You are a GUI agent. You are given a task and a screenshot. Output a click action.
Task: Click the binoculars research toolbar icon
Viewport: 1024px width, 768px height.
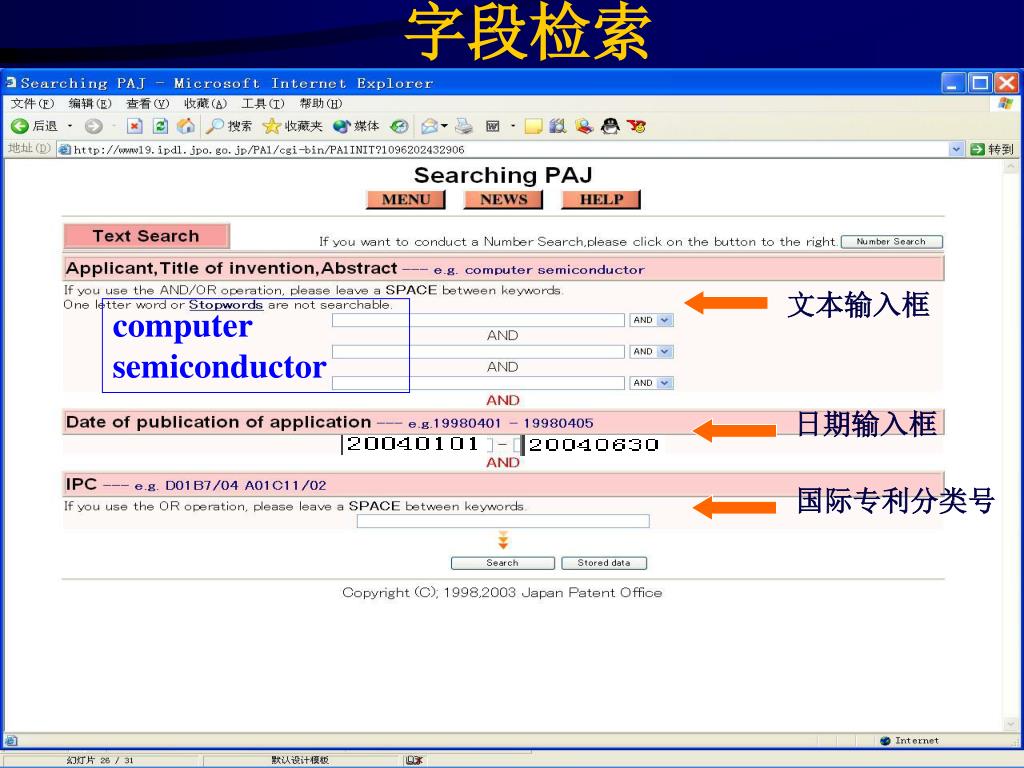click(558, 126)
